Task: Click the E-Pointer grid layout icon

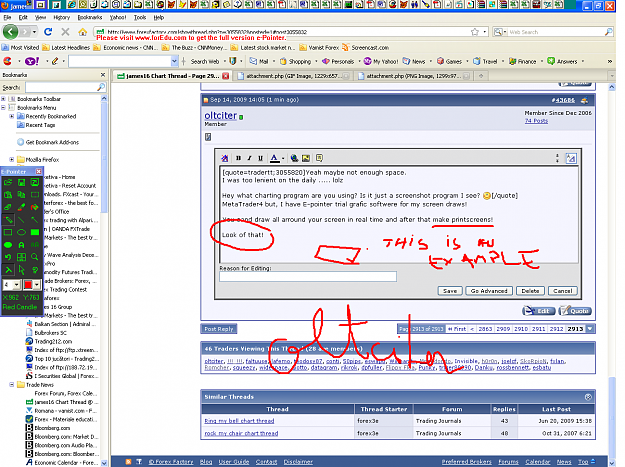Action: [22, 257]
